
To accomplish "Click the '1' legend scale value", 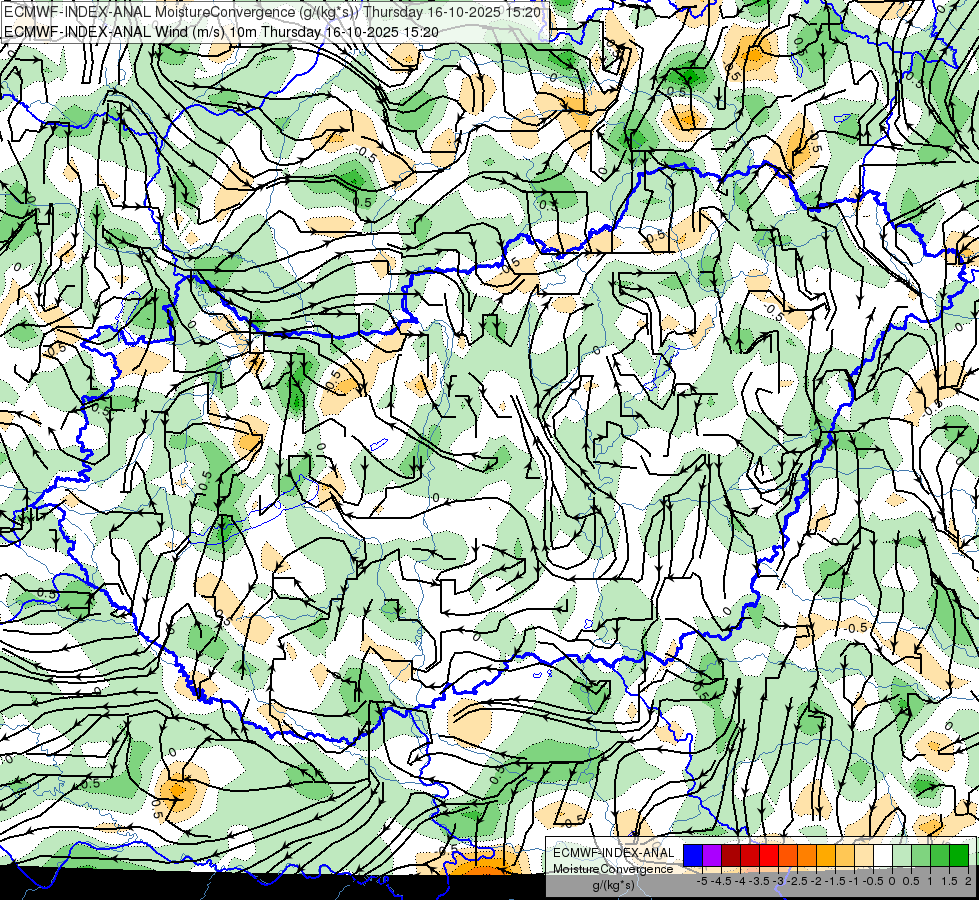I will pos(930,881).
